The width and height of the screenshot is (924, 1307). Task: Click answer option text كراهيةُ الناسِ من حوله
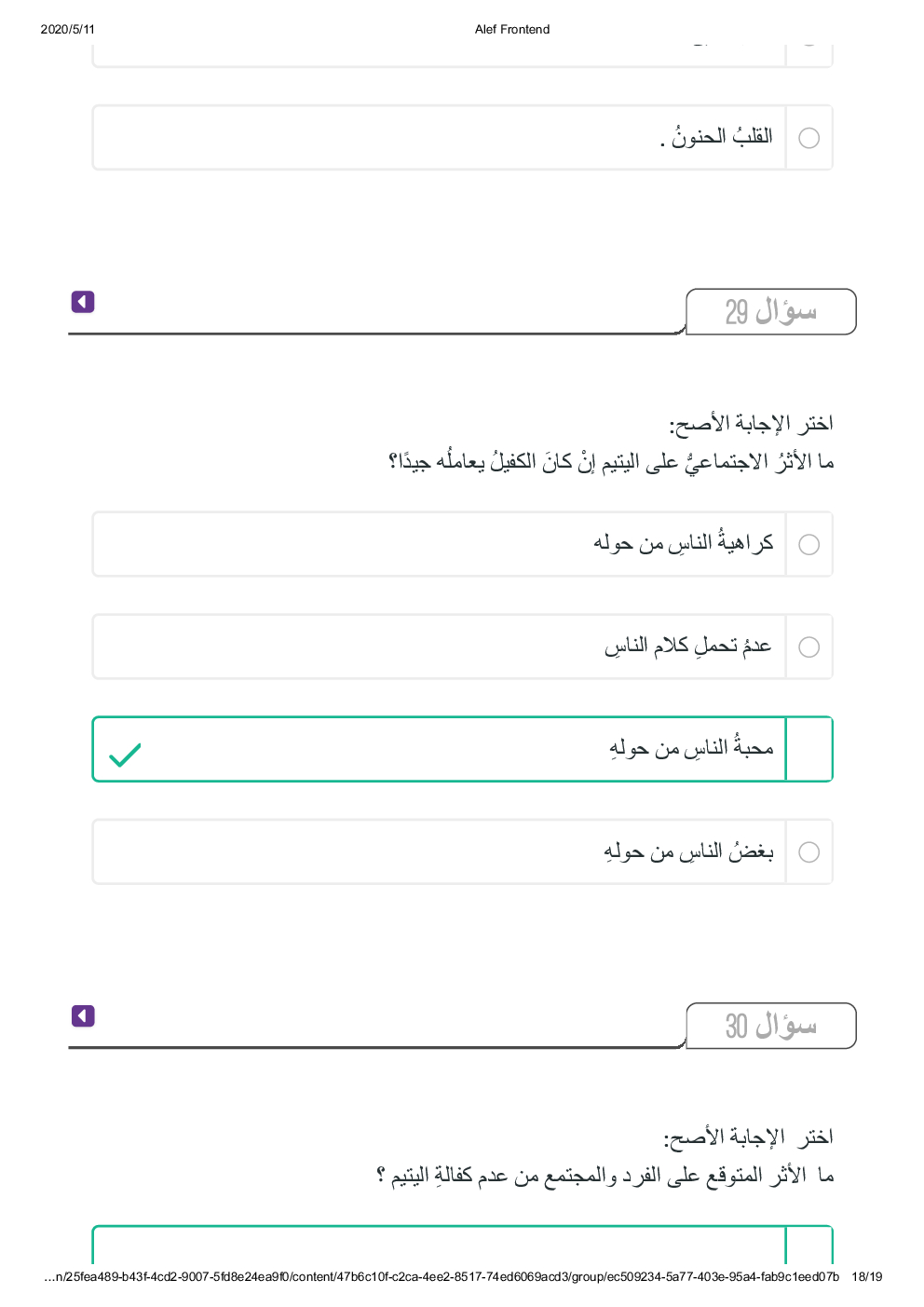(683, 543)
